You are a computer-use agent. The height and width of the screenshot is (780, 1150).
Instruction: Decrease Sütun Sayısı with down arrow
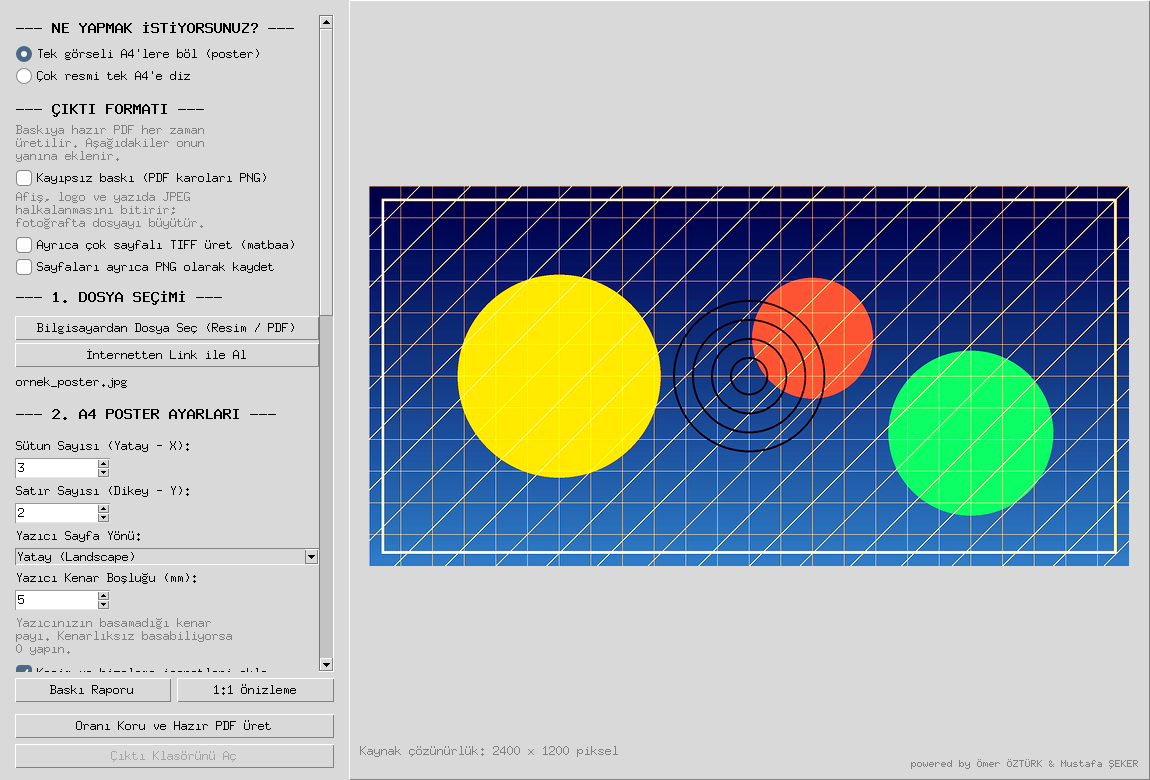(x=103, y=473)
